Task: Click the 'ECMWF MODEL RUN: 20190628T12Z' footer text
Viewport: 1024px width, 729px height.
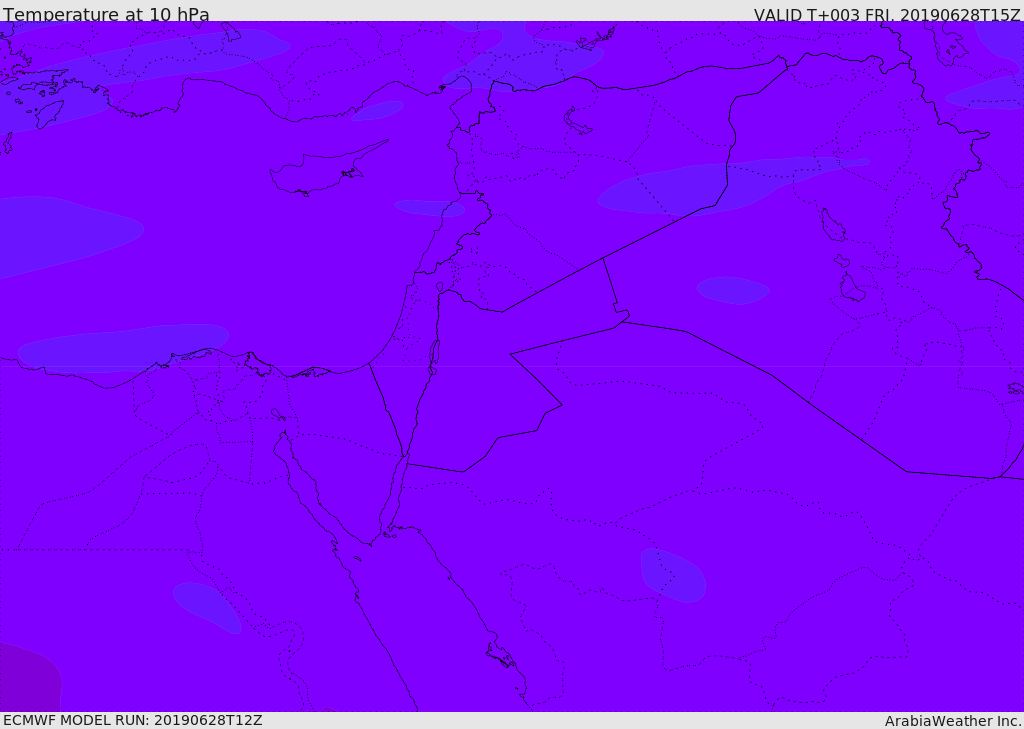Action: 133,721
